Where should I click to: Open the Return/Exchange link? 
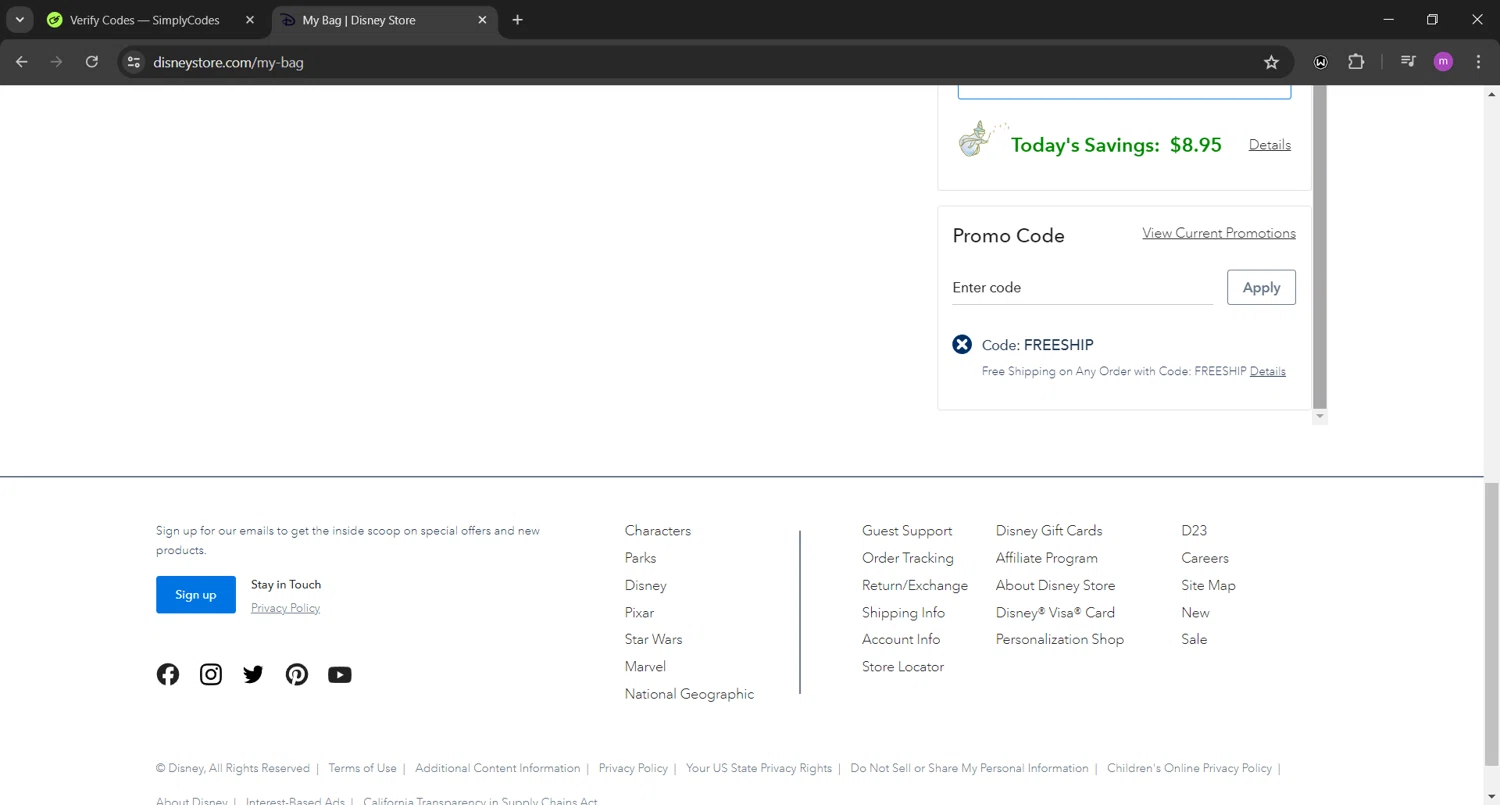[x=915, y=585]
